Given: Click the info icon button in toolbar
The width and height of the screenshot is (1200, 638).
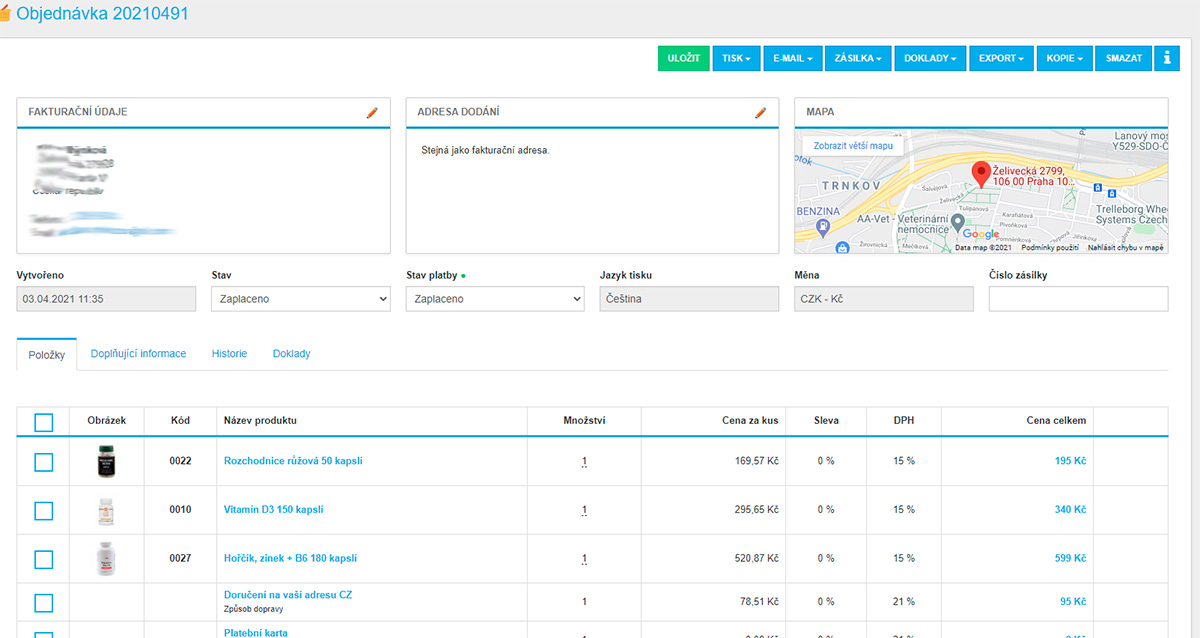Looking at the screenshot, I should (1166, 58).
